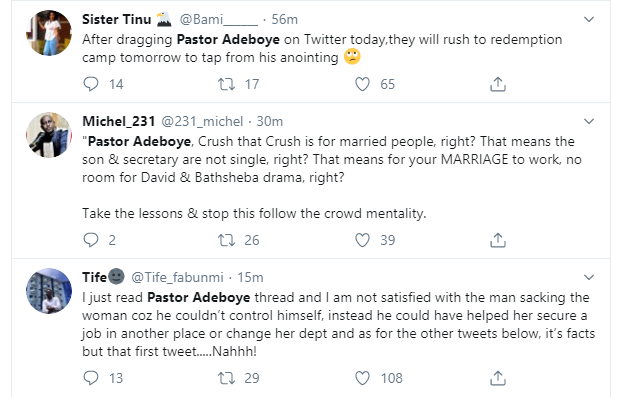Retweet Tife's tweet with 29 retweets

[x=226, y=378]
